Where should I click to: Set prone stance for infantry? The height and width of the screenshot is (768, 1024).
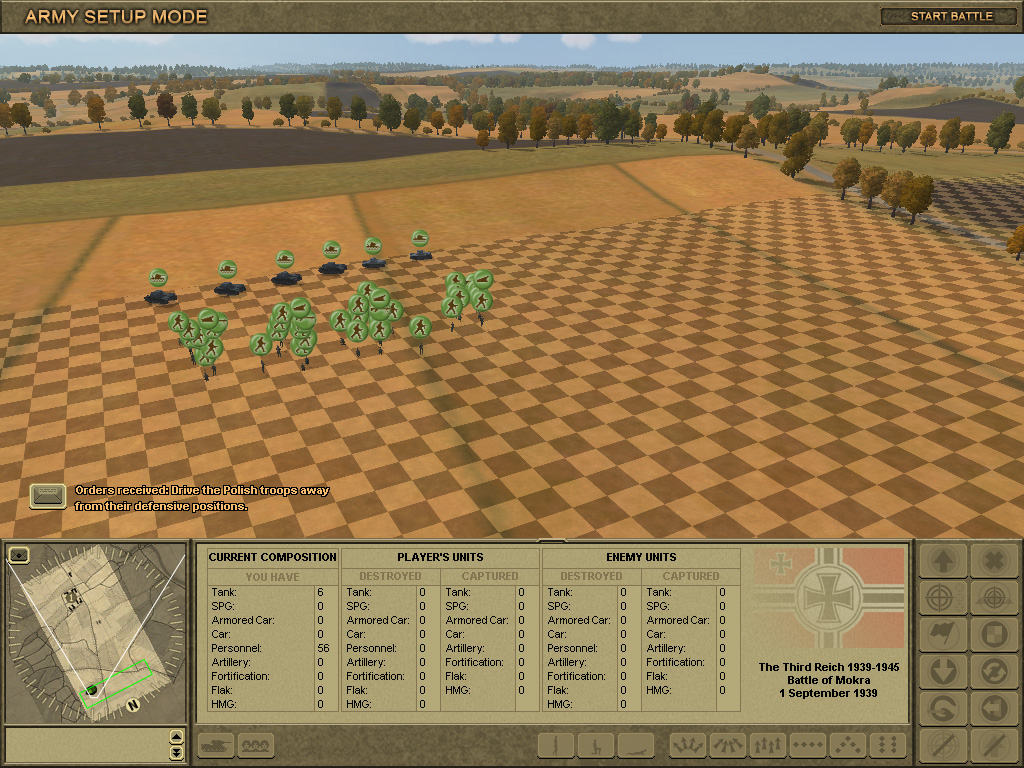point(635,745)
